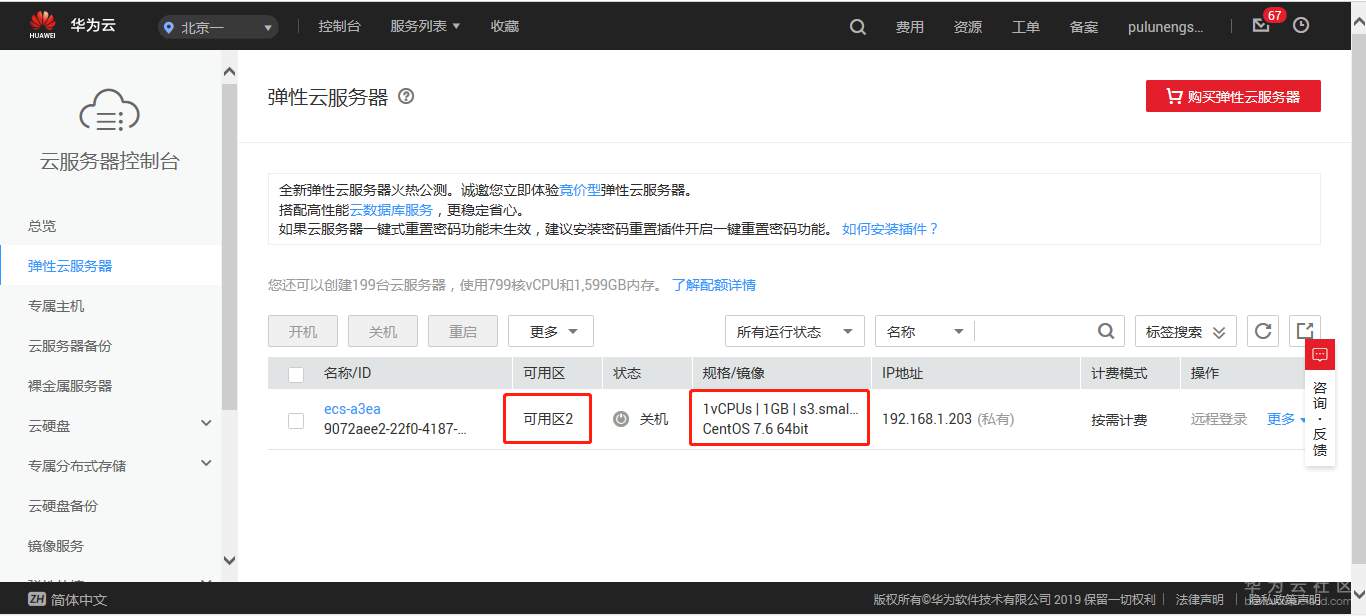Image resolution: width=1366 pixels, height=616 pixels.
Task: Click the 咨询·反馈 side tab
Action: (x=1320, y=418)
